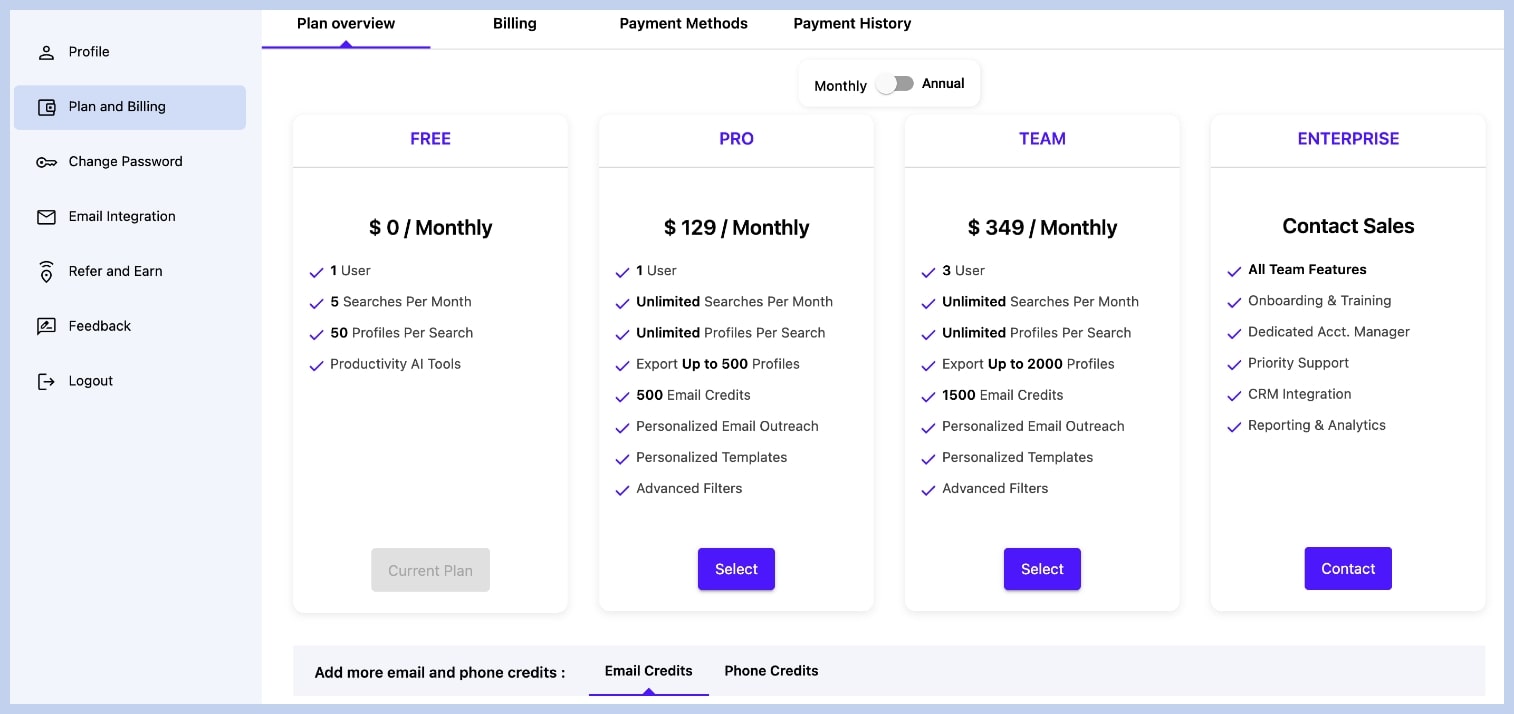
Task: Toggle the Monthly/Annual billing switch
Action: pos(894,84)
